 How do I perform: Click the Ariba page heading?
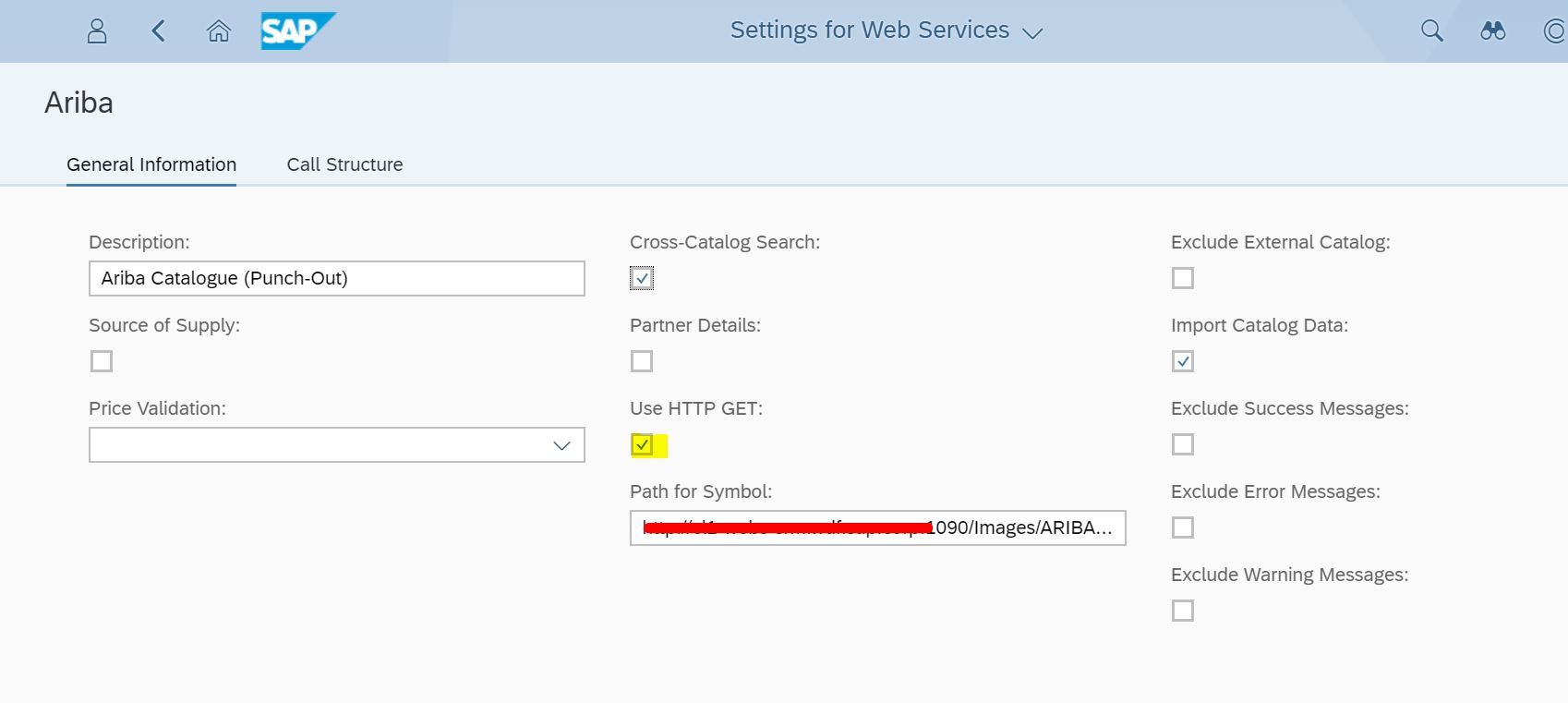78,103
